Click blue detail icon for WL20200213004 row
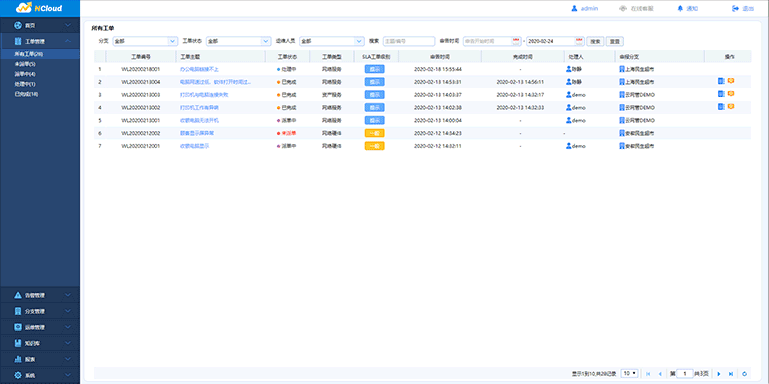 click(x=721, y=81)
